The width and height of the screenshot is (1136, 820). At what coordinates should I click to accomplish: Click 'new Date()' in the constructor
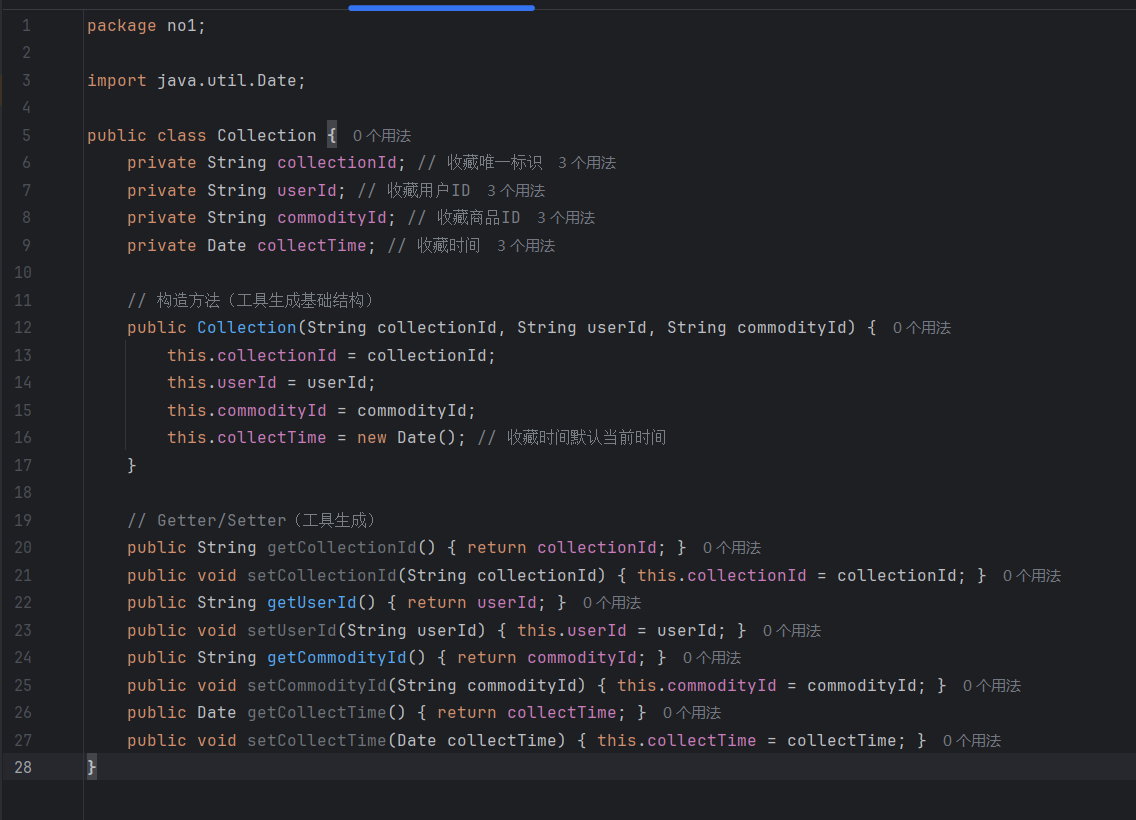(x=406, y=438)
